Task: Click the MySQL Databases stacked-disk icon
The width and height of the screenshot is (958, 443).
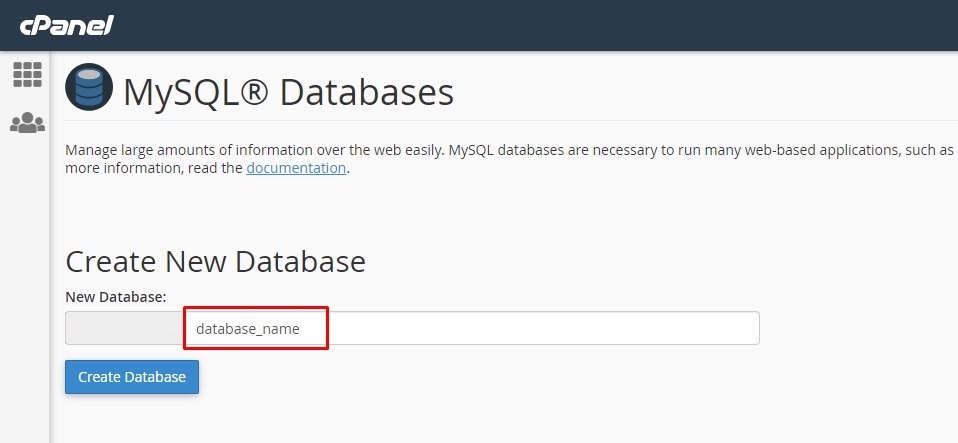Action: point(89,89)
